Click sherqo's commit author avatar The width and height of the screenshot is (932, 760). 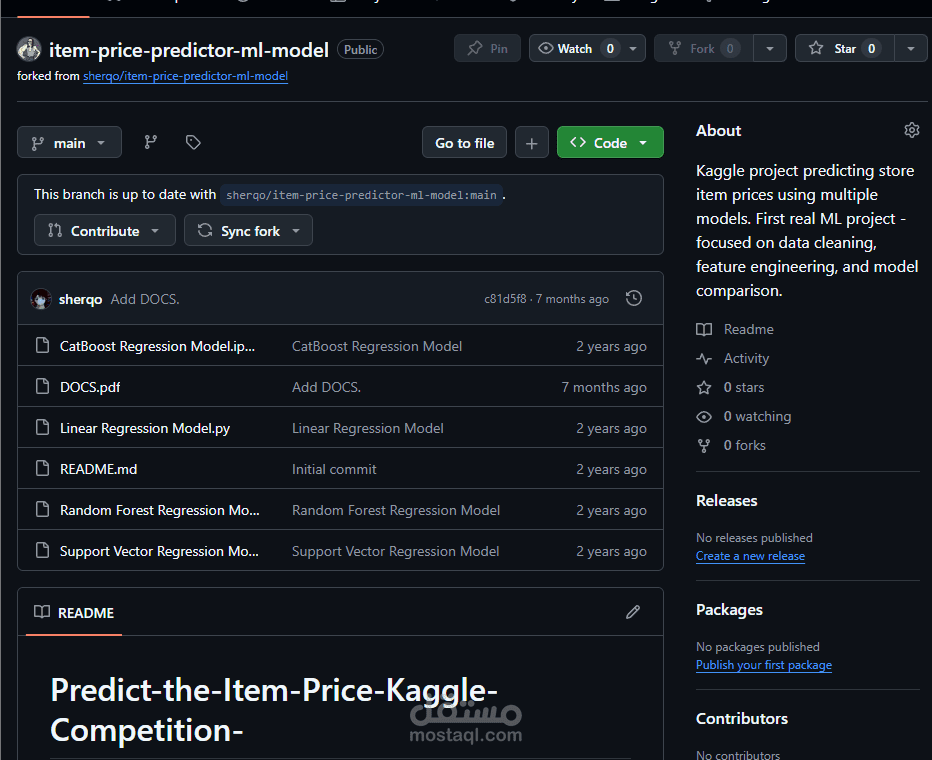[41, 299]
